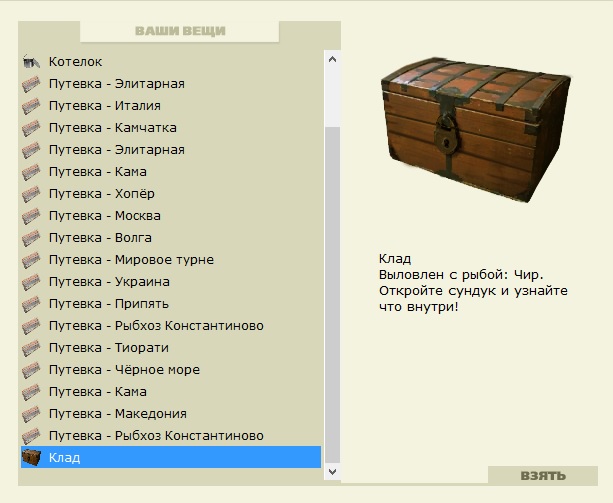Click the chest icon in the Клад row

[x=31, y=457]
